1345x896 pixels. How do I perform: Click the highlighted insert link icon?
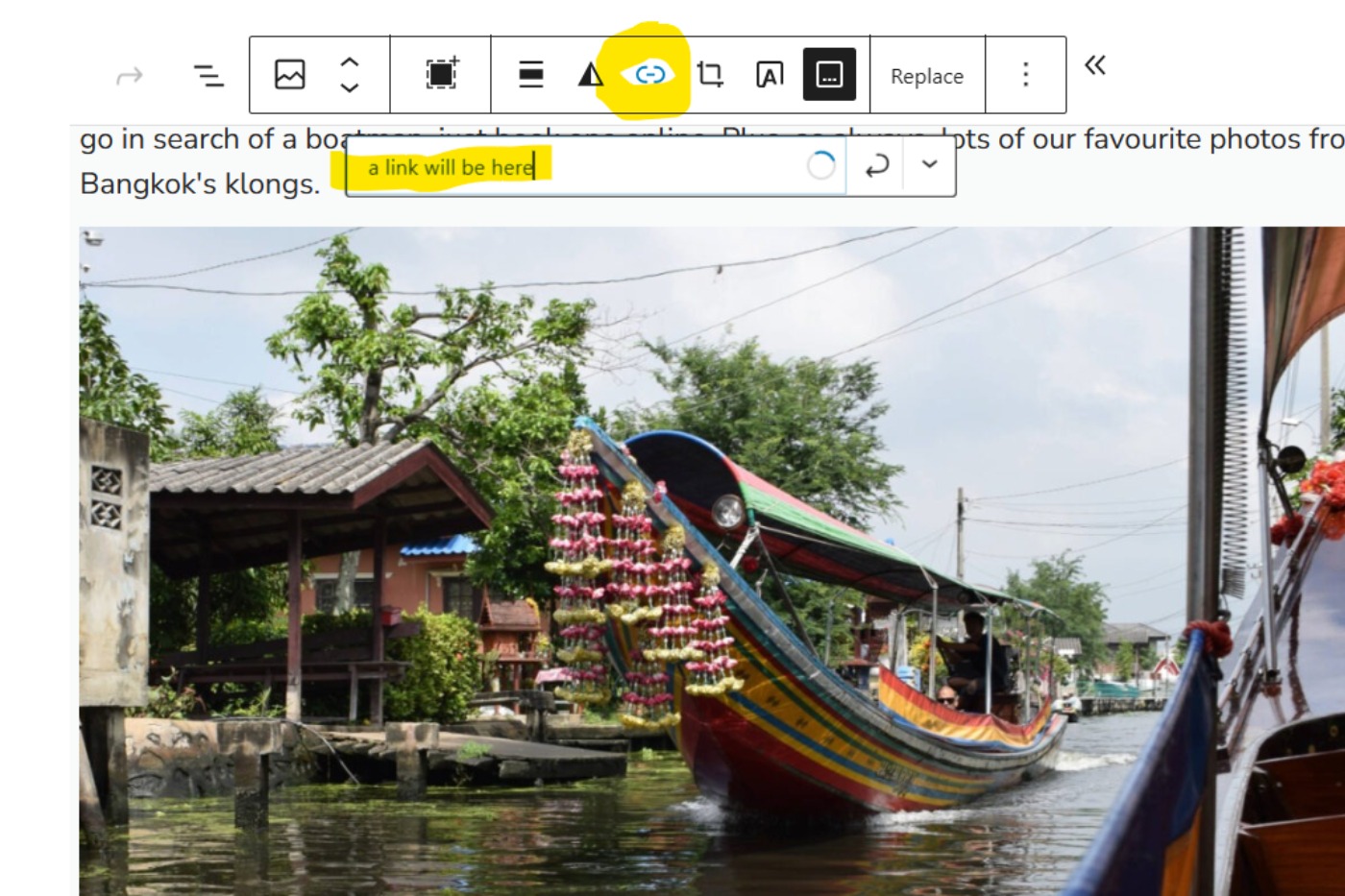(650, 74)
